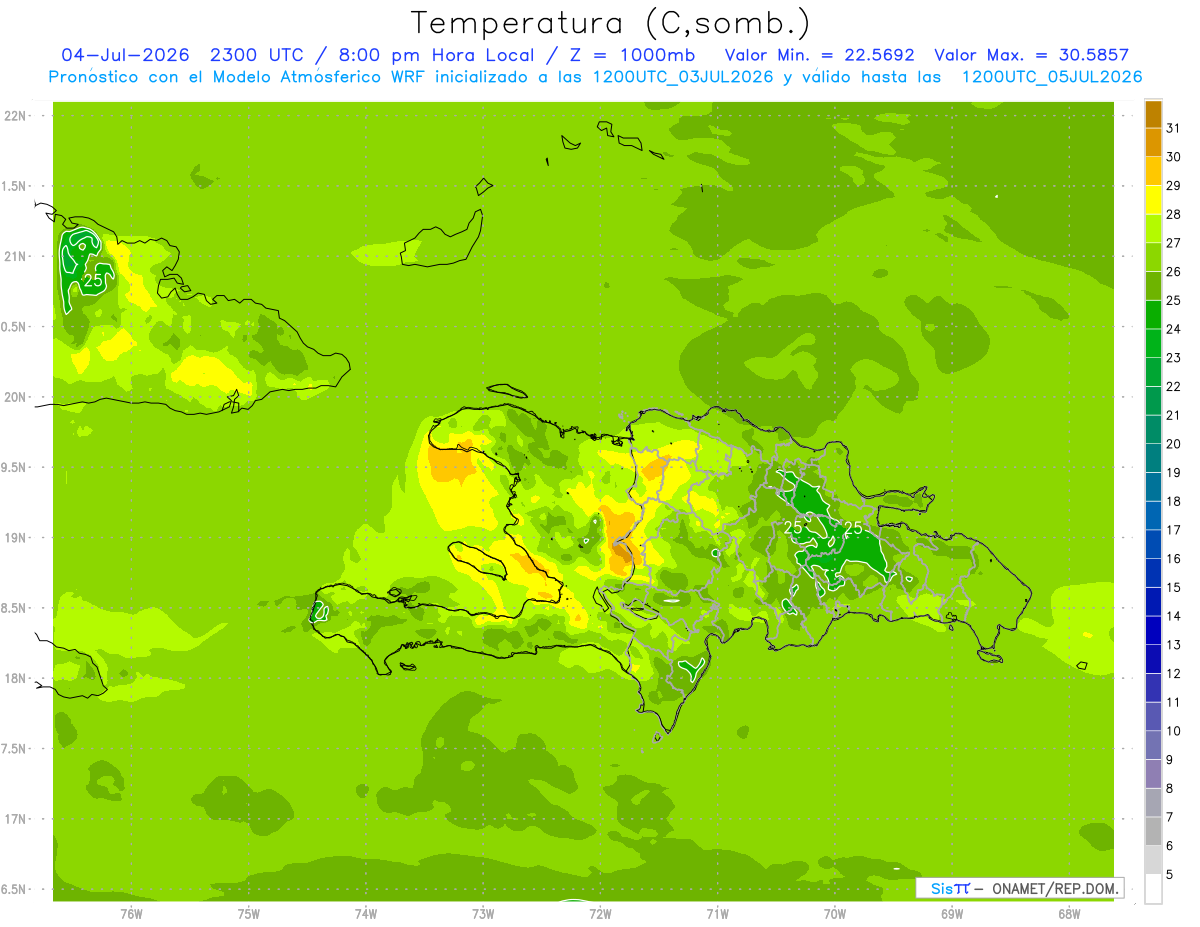Click the '71W' longitude axis label
Viewport: 1200px width, 927px height.
pyautogui.click(x=717, y=913)
